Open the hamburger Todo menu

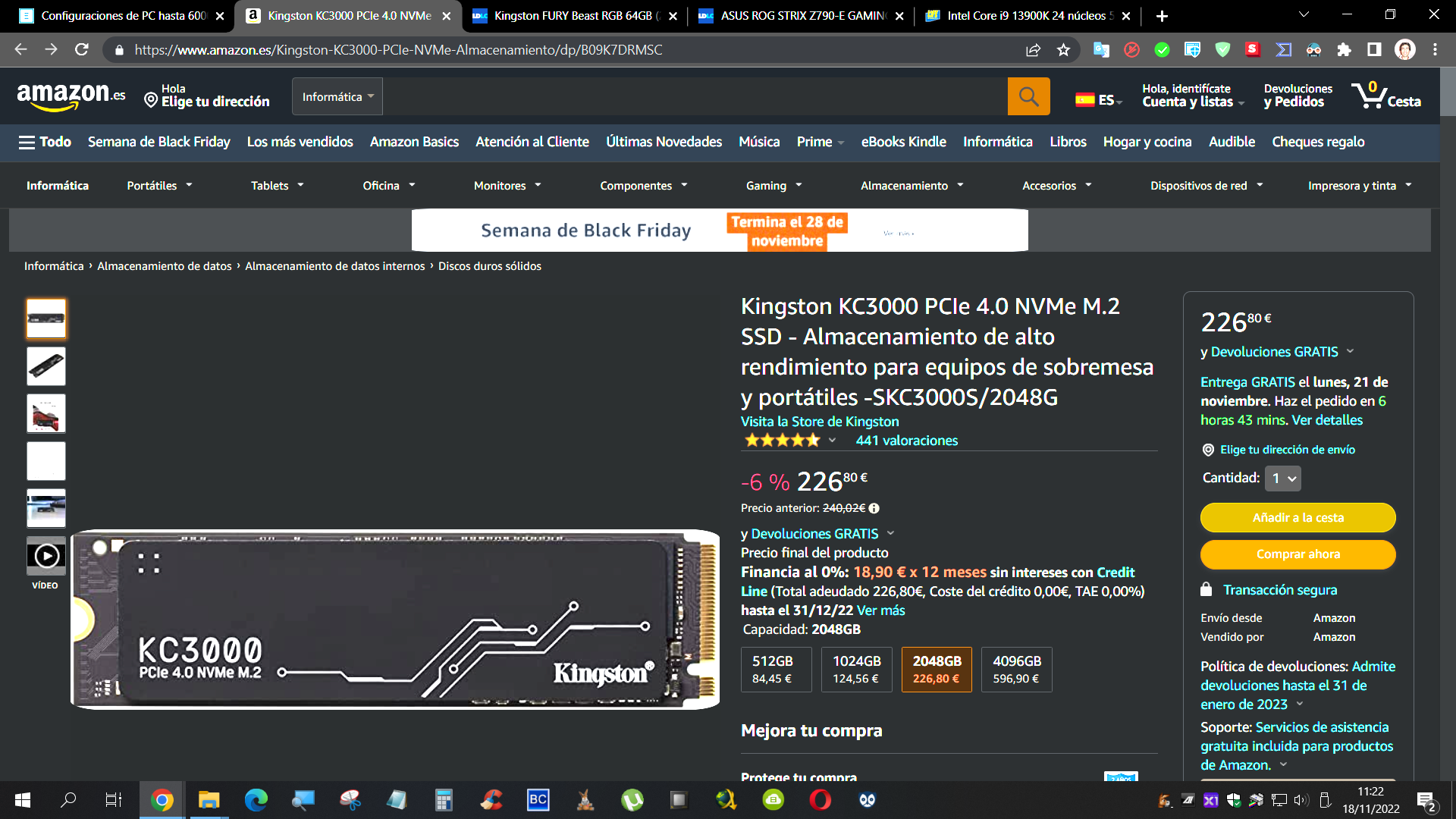45,142
